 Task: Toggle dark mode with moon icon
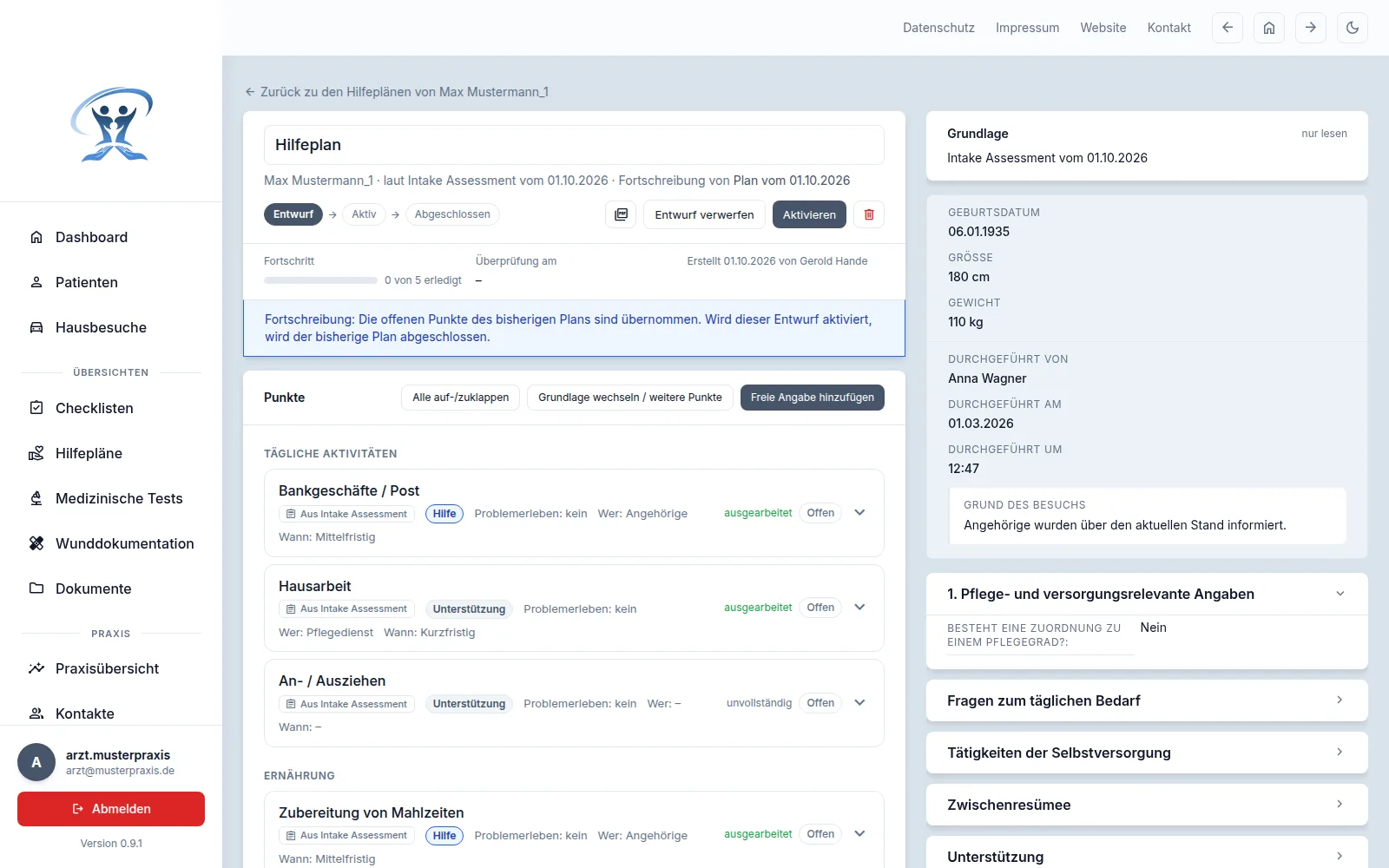point(1353,28)
